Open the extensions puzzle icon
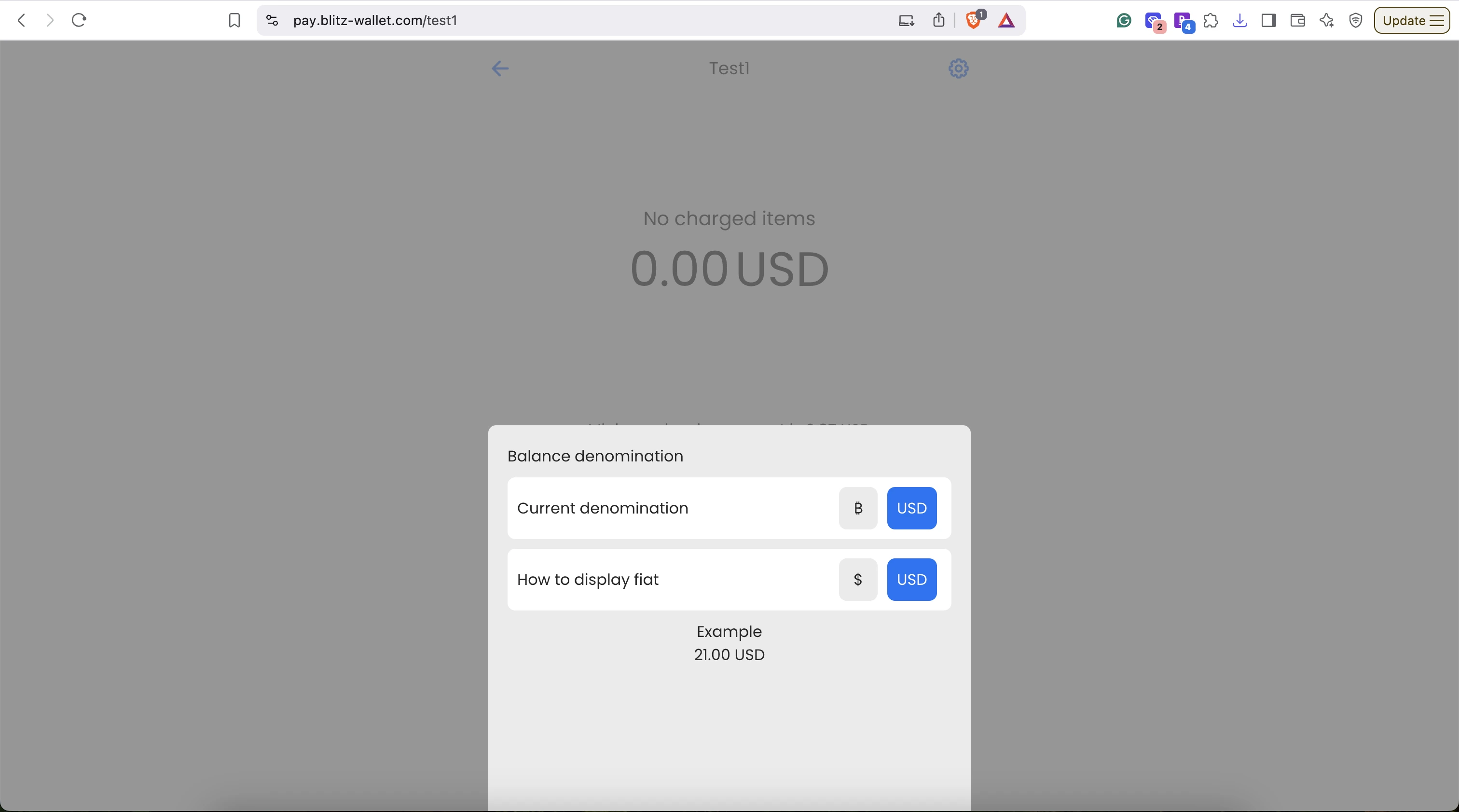The height and width of the screenshot is (812, 1459). pos(1211,20)
